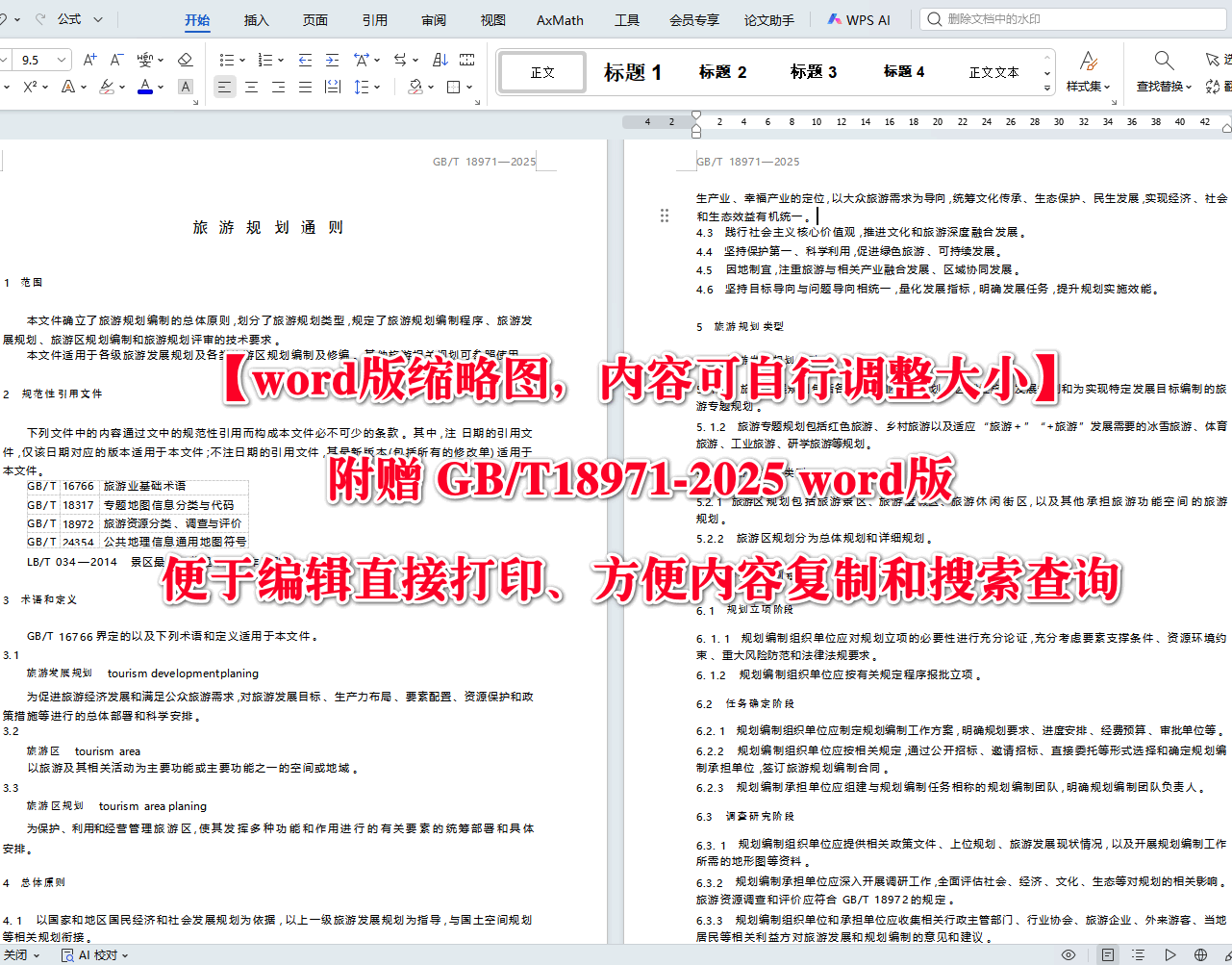
Task: Apply numbered list formatting
Action: click(264, 60)
